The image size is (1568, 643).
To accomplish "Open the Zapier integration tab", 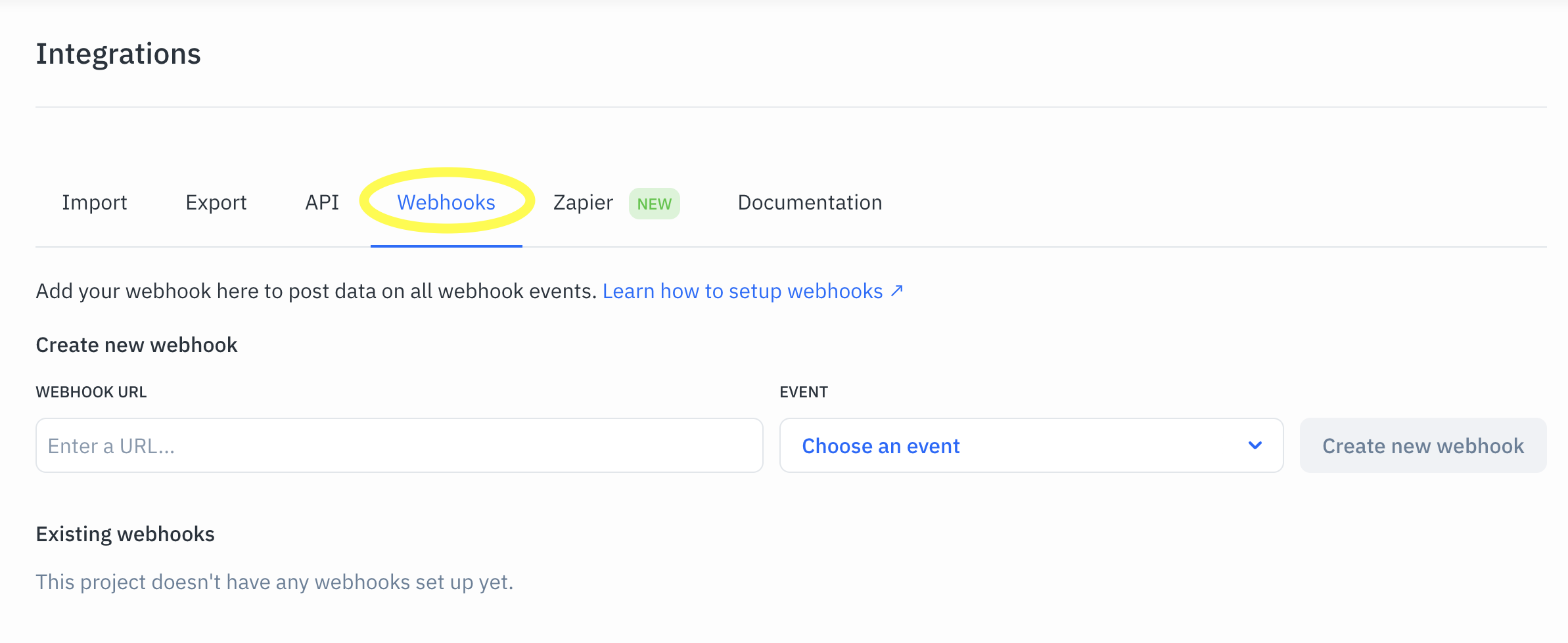I will pos(582,202).
